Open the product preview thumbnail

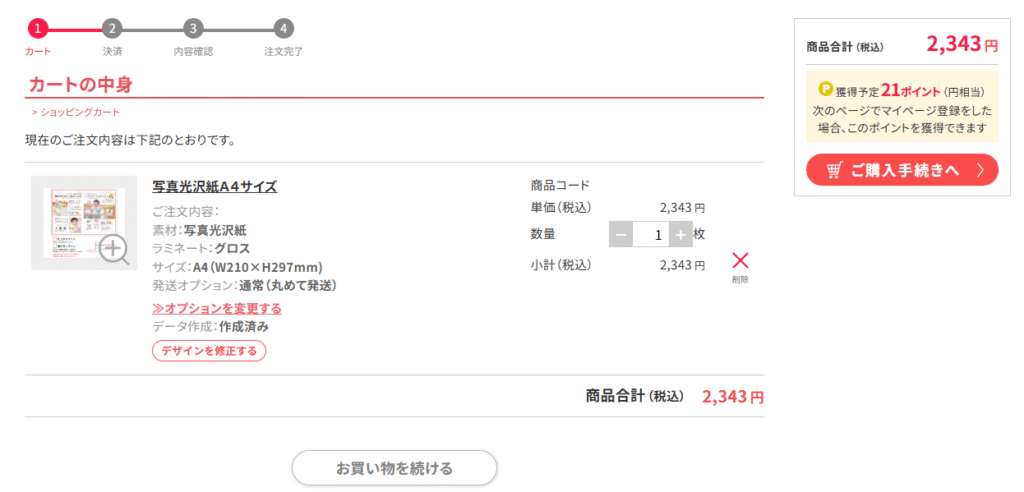[x=84, y=223]
